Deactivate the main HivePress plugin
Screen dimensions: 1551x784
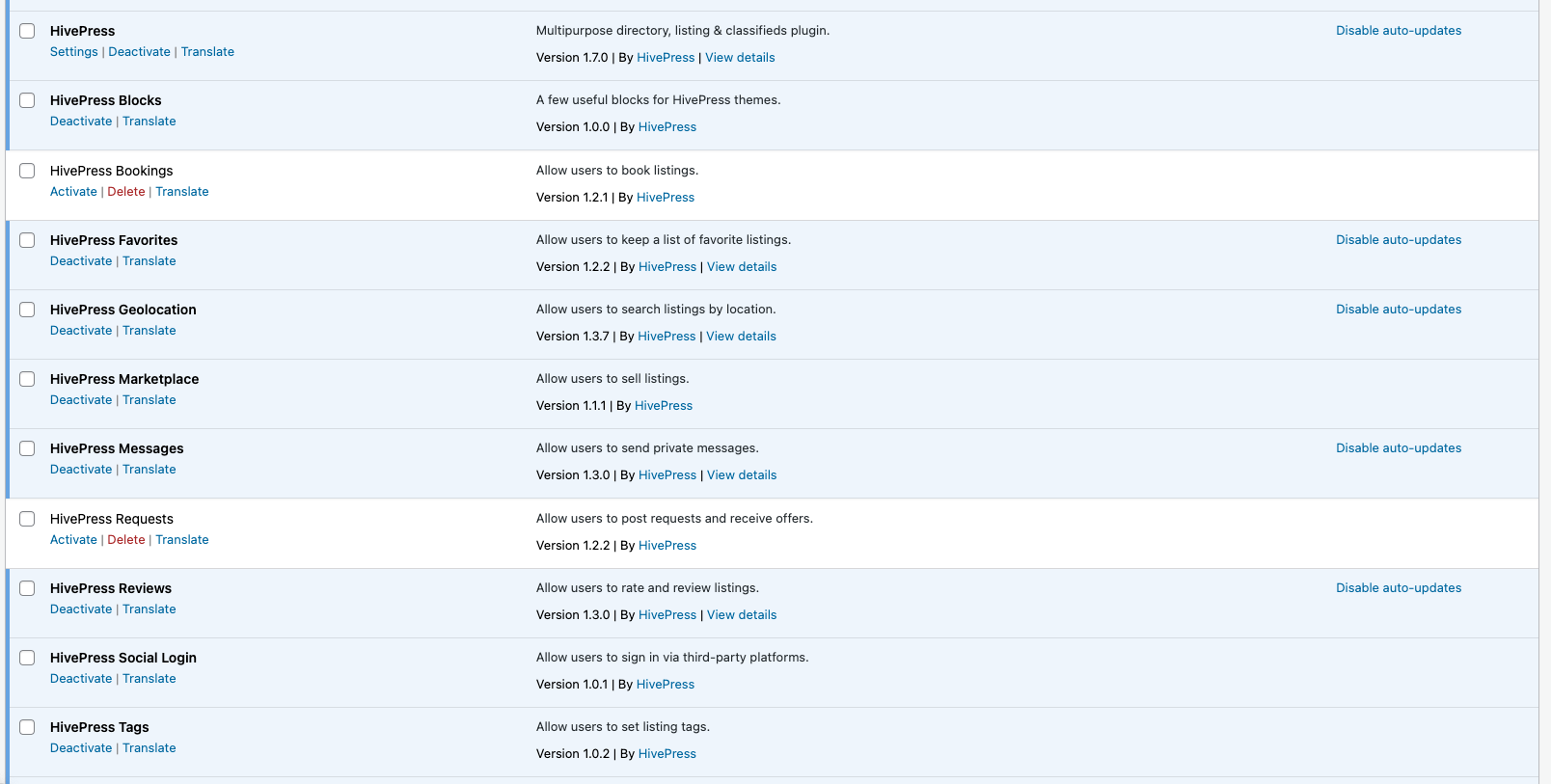pyautogui.click(x=139, y=52)
